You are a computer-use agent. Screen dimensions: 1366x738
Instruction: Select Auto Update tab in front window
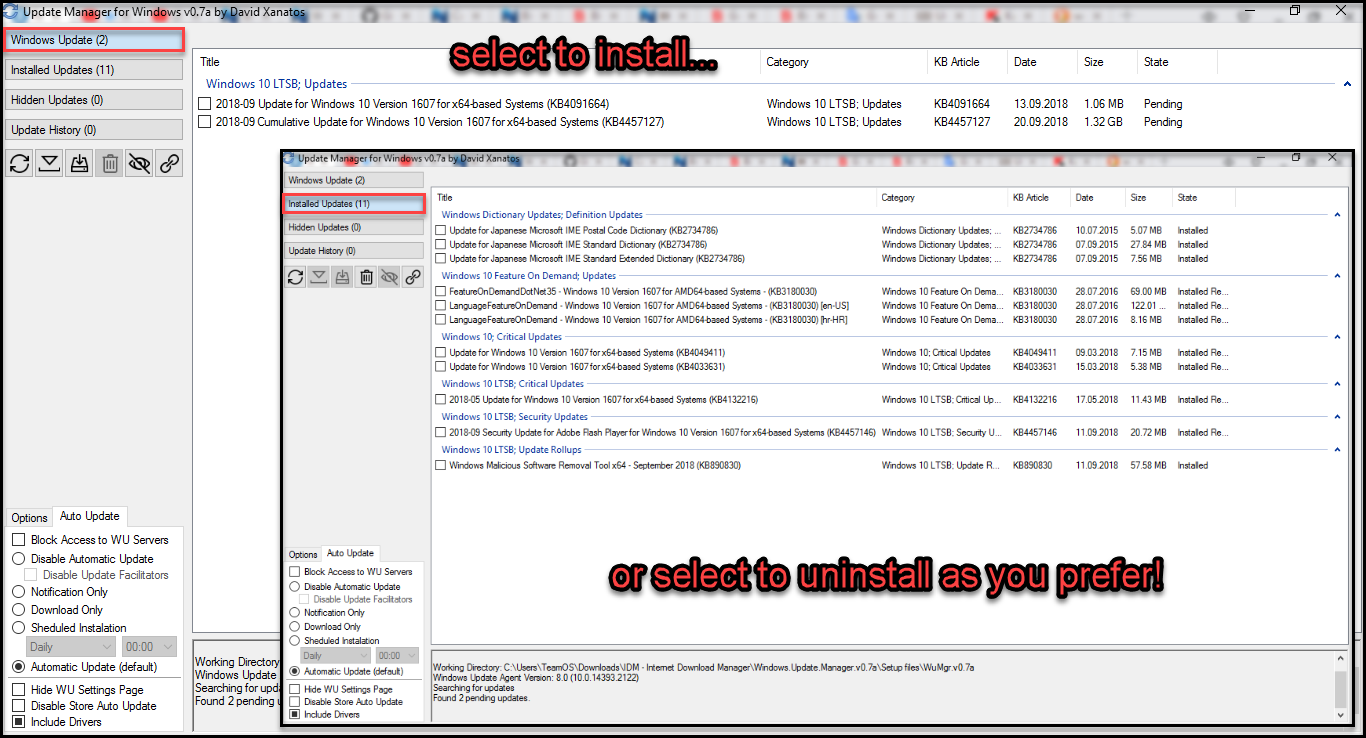tap(350, 553)
